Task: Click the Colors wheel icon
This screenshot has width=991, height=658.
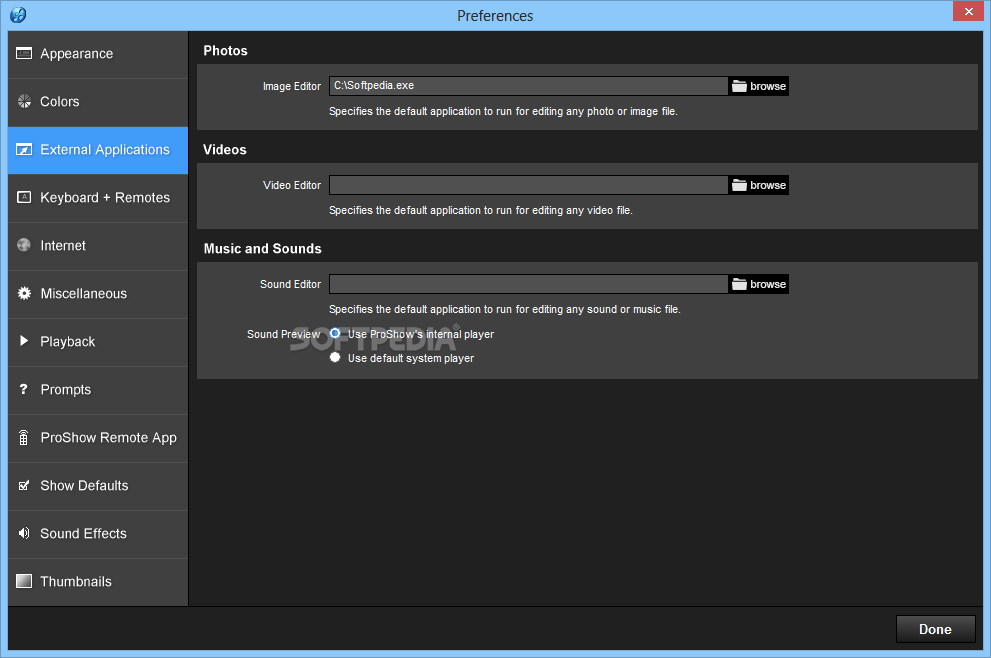Action: click(24, 101)
